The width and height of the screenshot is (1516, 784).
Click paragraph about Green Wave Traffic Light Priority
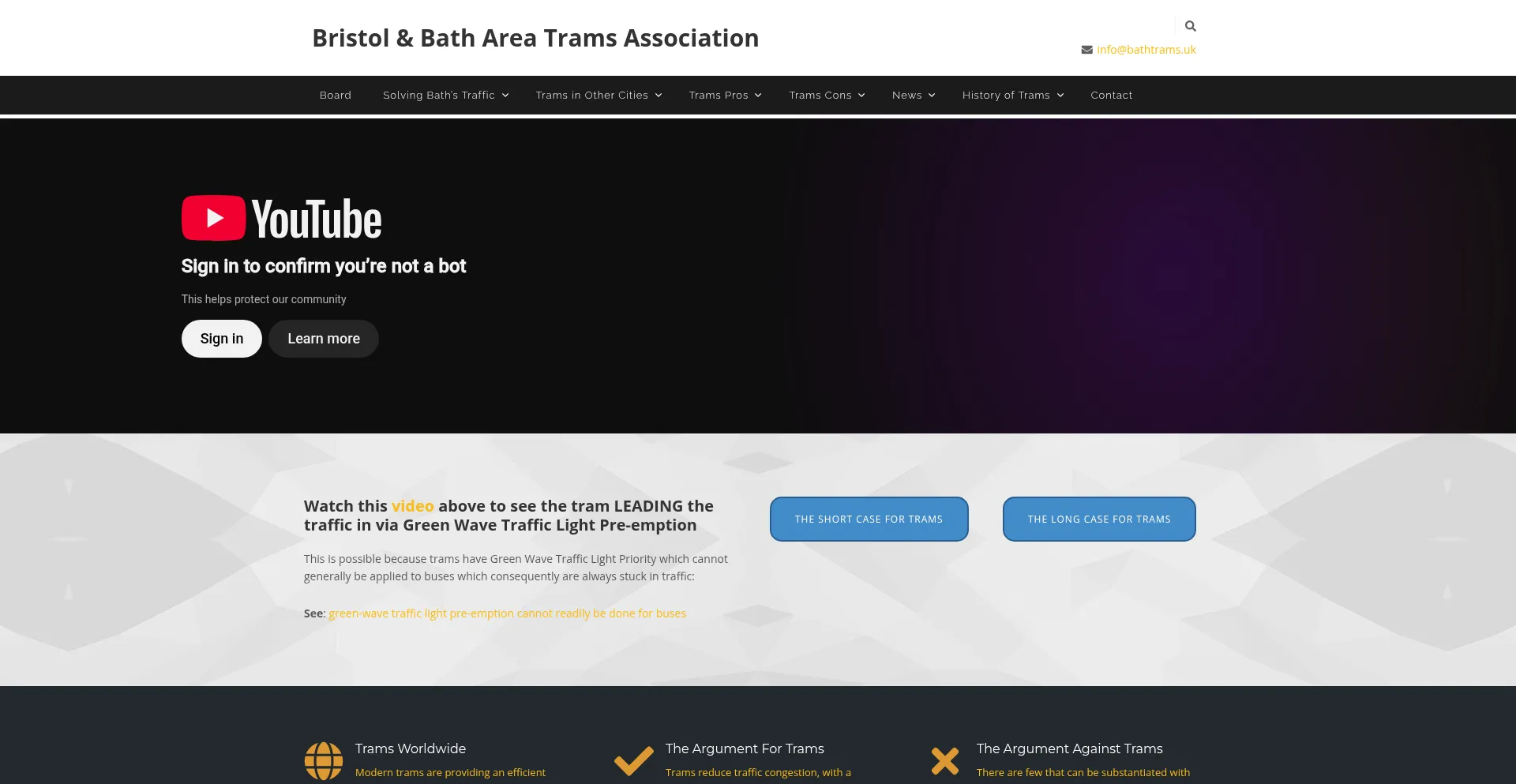click(516, 568)
